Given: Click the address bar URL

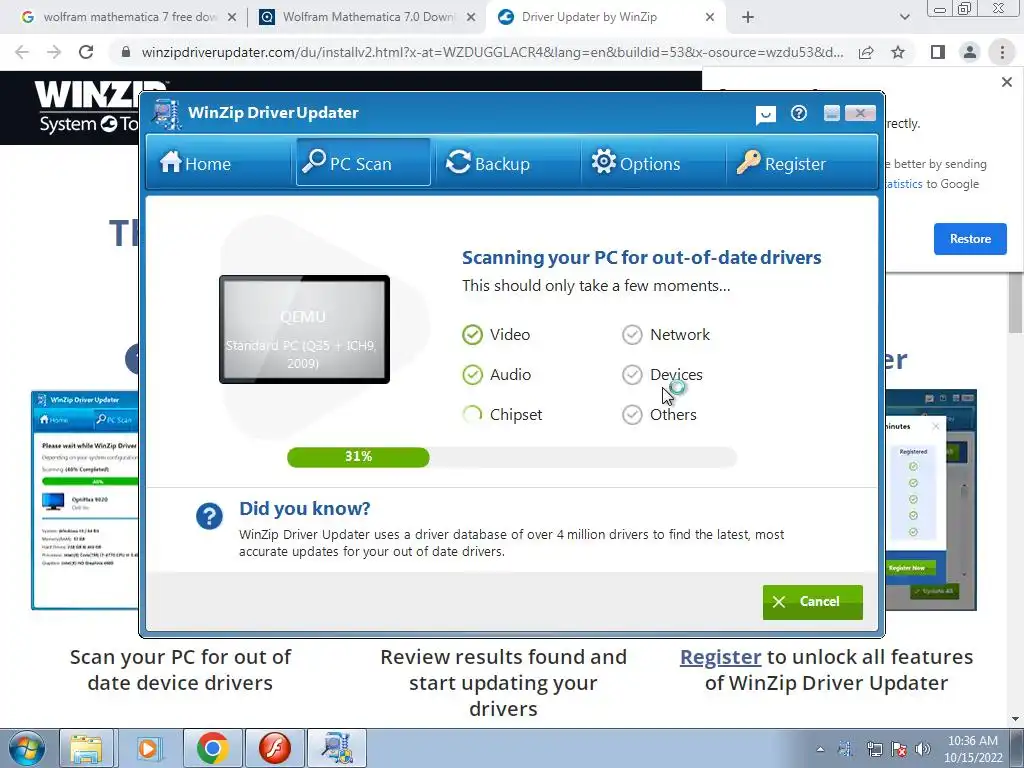Looking at the screenshot, I should click(x=492, y=52).
